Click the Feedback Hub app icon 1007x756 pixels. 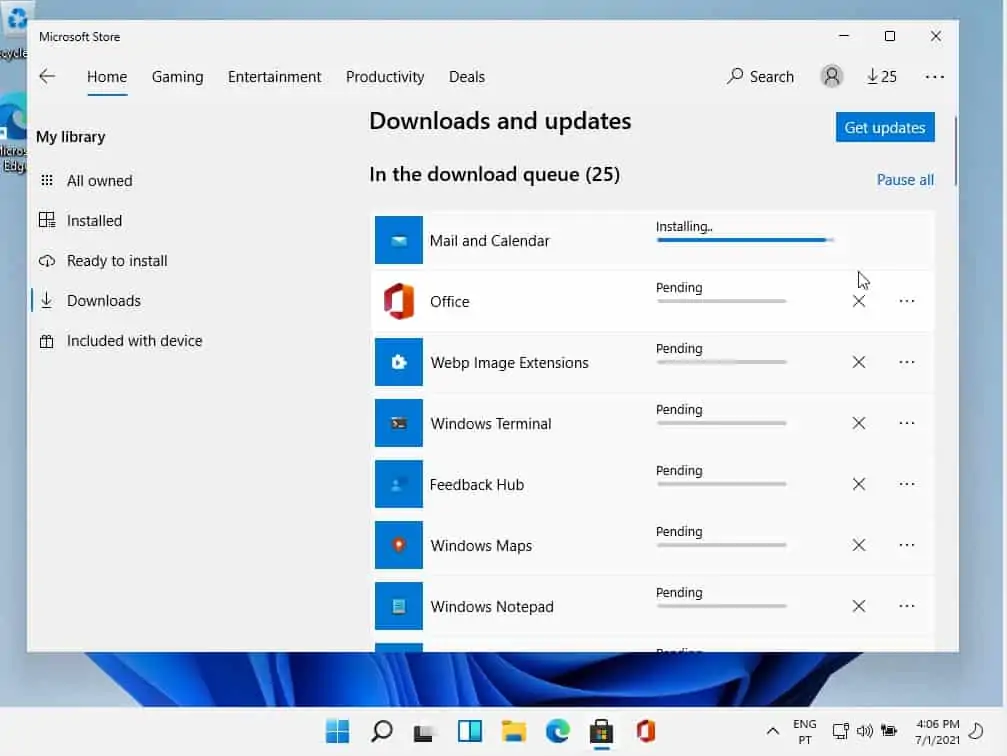[x=399, y=484]
